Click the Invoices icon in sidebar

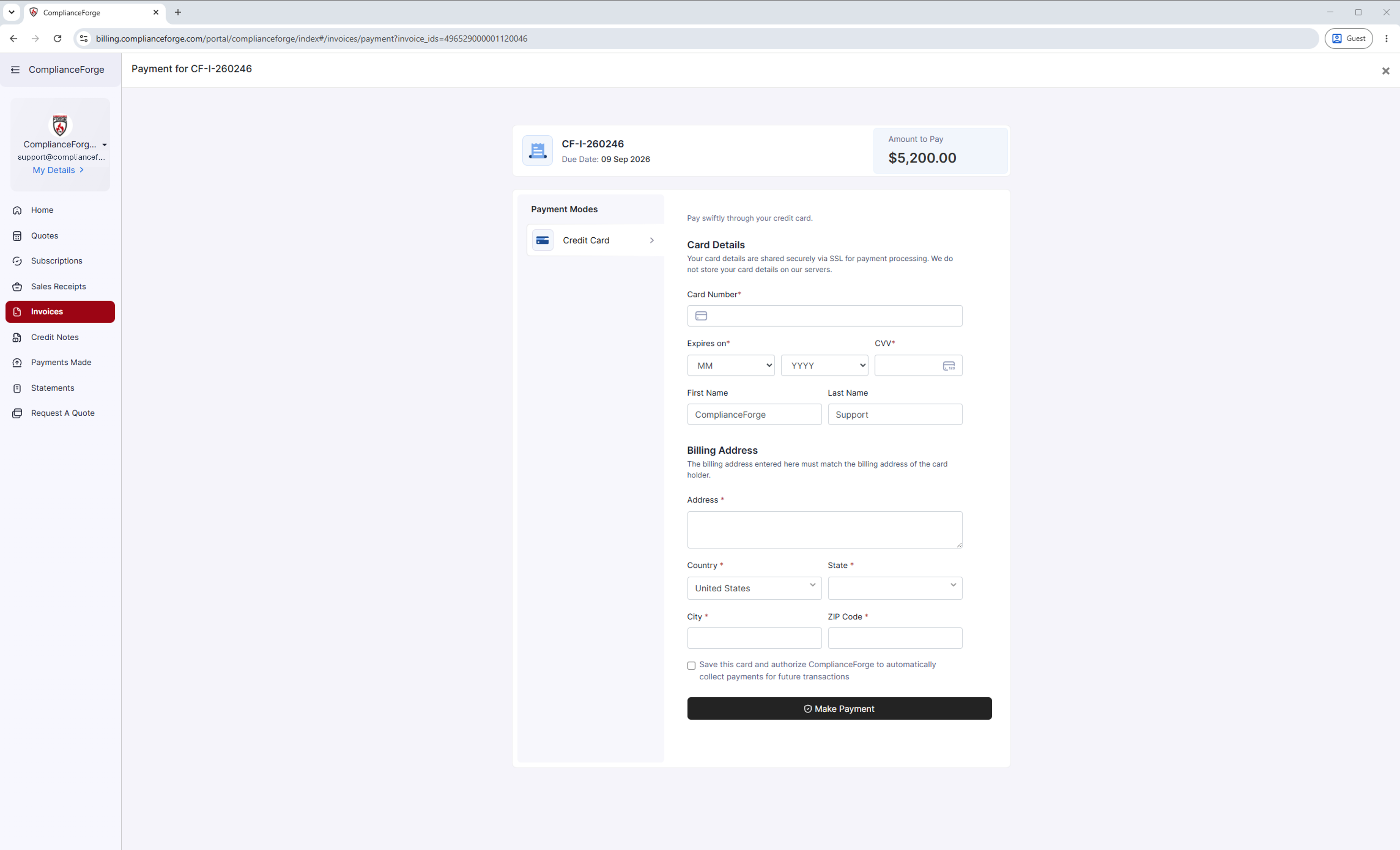[x=17, y=311]
